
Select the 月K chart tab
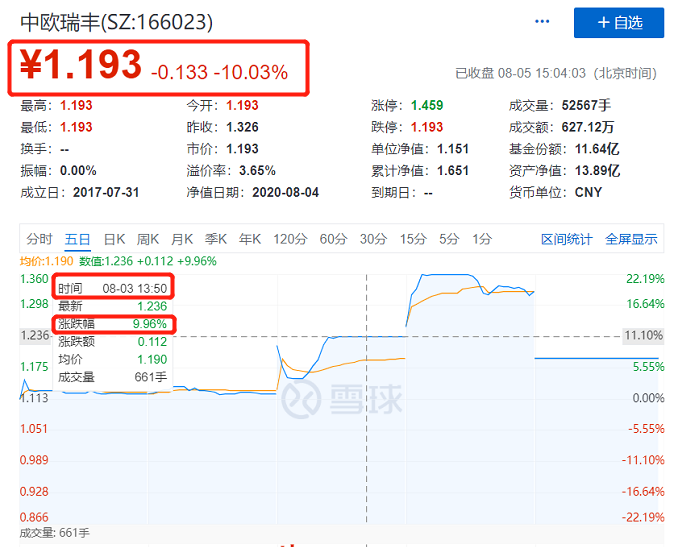point(182,239)
